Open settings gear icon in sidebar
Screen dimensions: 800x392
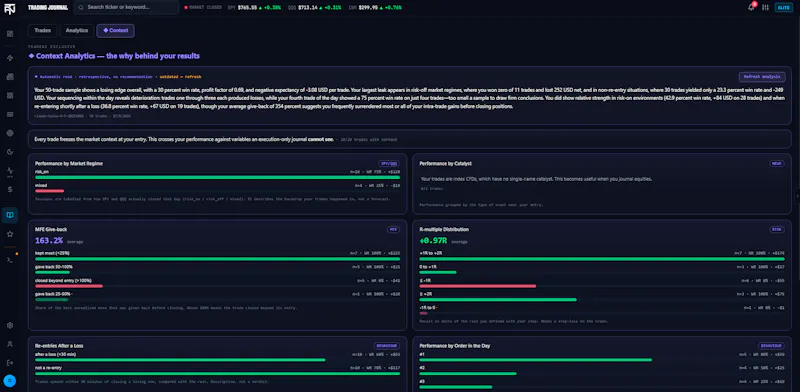(x=10, y=326)
